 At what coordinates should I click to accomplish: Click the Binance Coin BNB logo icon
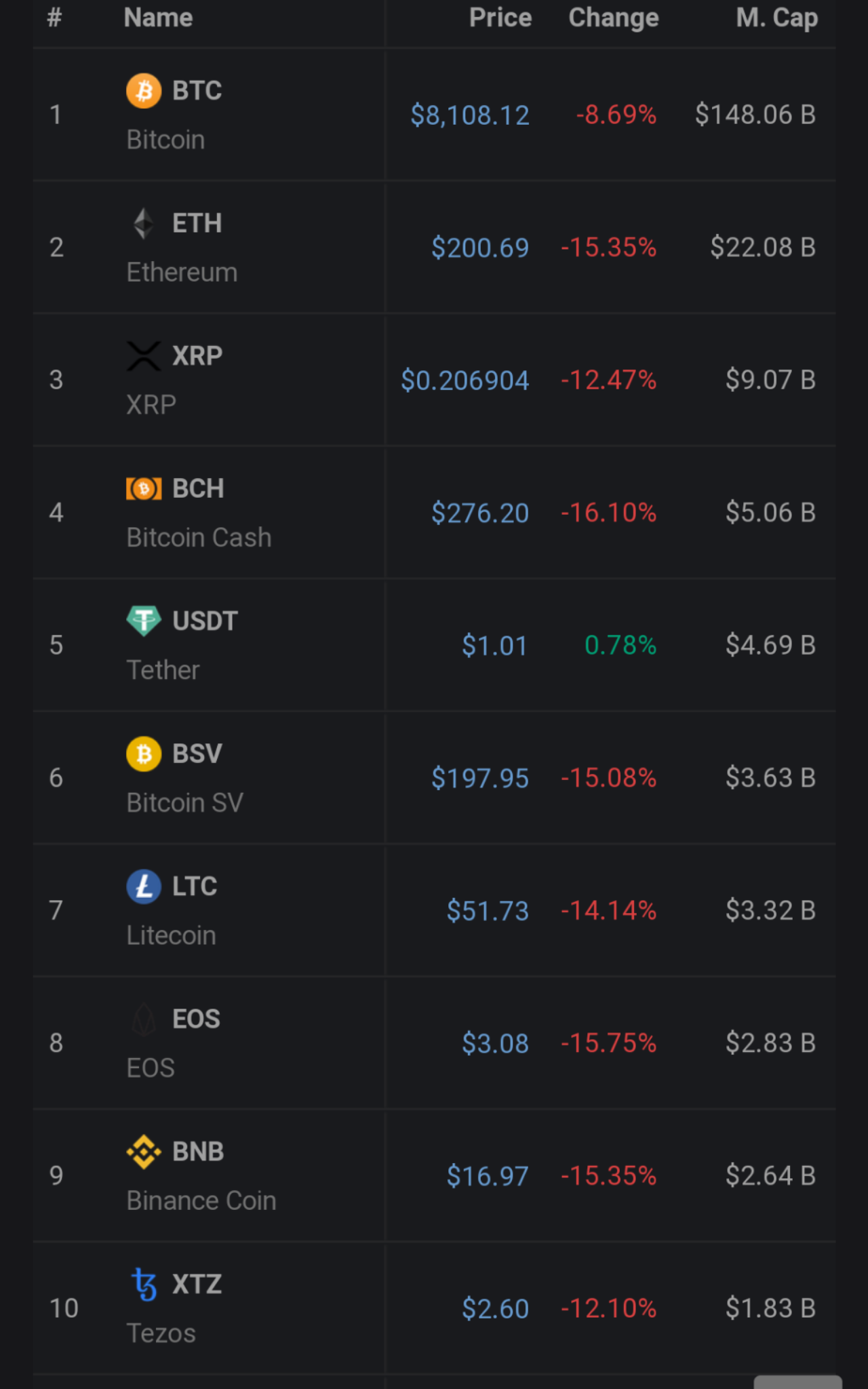tap(144, 1152)
